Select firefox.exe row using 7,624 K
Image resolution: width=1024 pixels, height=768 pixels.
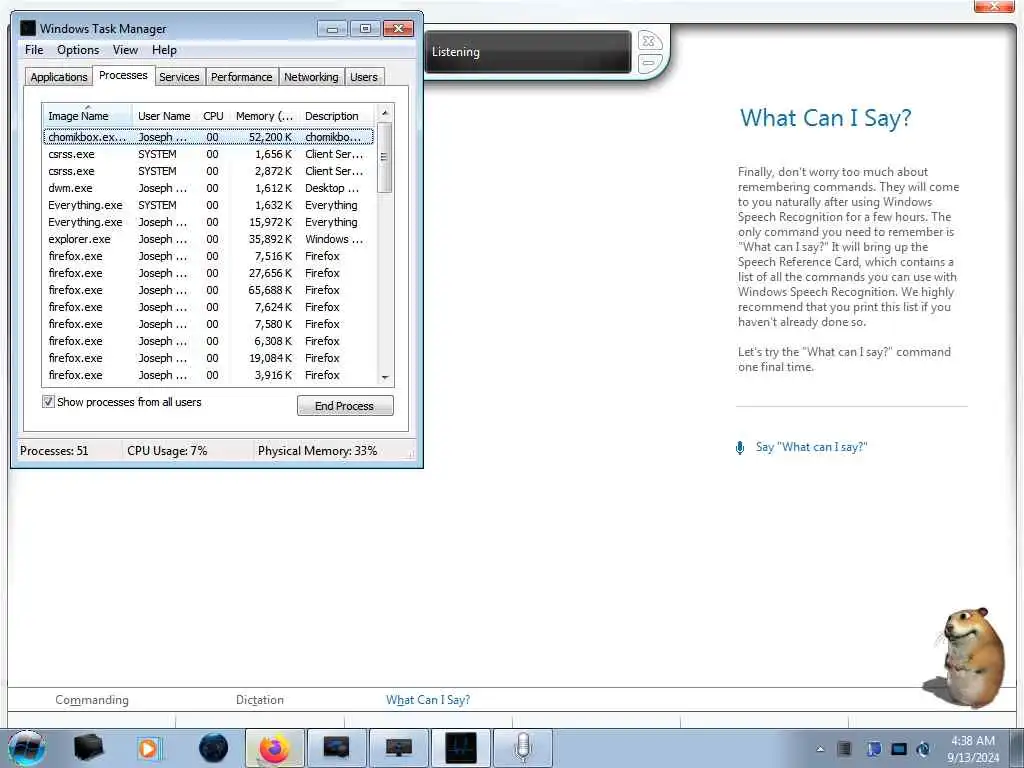click(x=208, y=307)
